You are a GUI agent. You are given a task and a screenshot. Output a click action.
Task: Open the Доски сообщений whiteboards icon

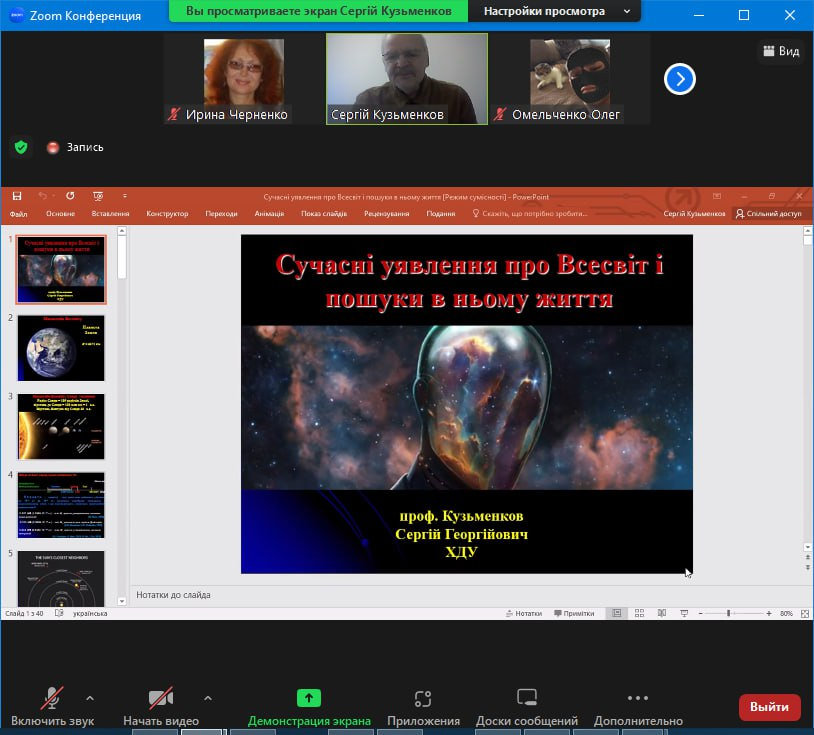pyautogui.click(x=526, y=698)
